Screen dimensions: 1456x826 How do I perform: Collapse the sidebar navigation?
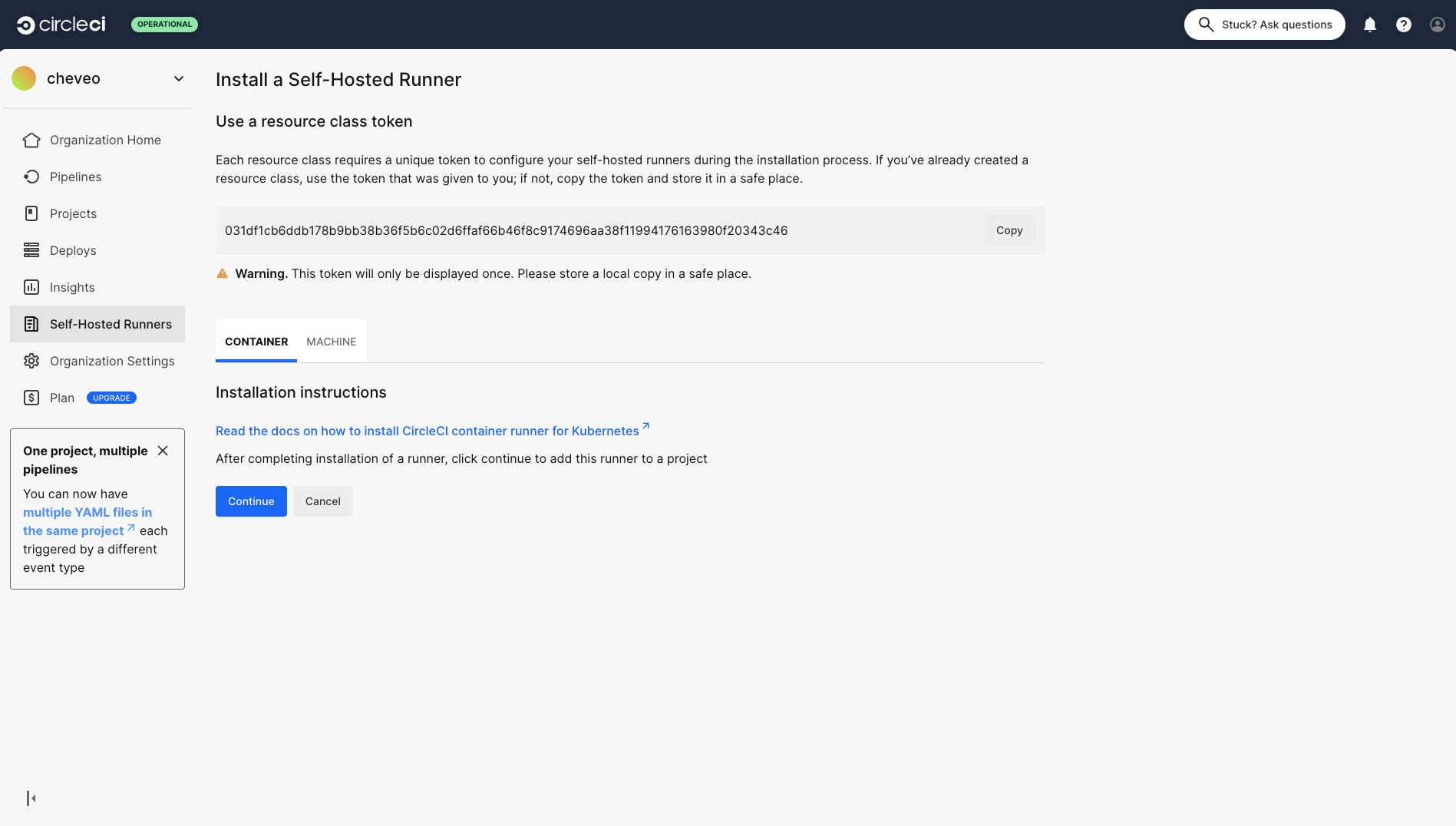coord(31,798)
